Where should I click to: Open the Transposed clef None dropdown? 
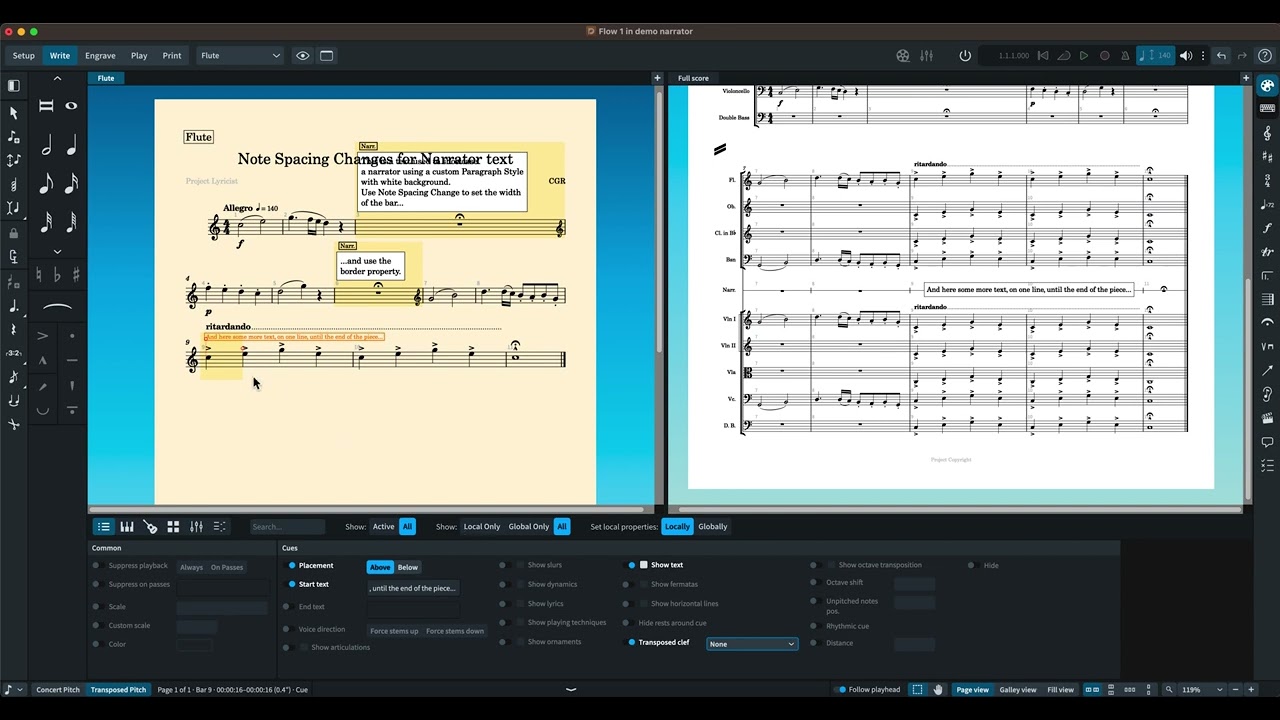(x=752, y=644)
